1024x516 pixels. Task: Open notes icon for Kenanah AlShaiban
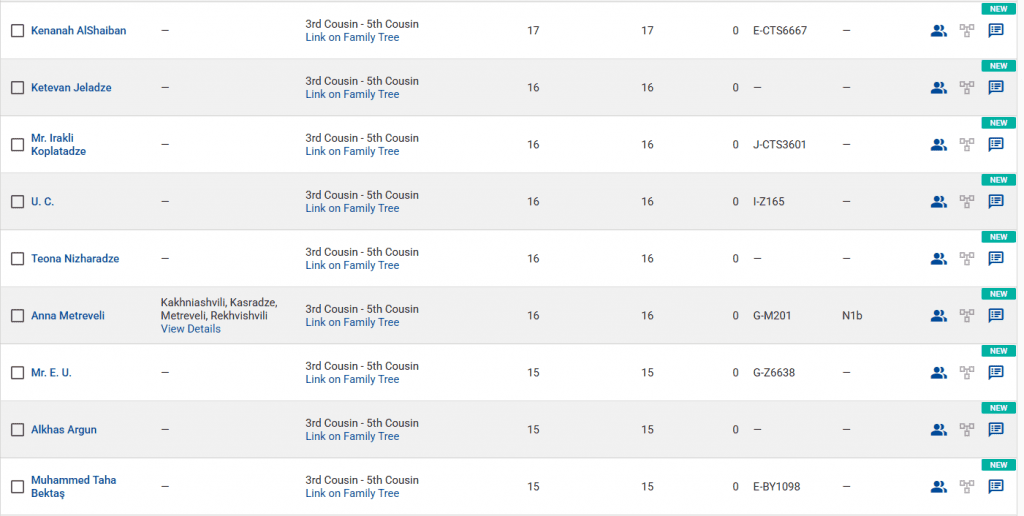coord(996,31)
